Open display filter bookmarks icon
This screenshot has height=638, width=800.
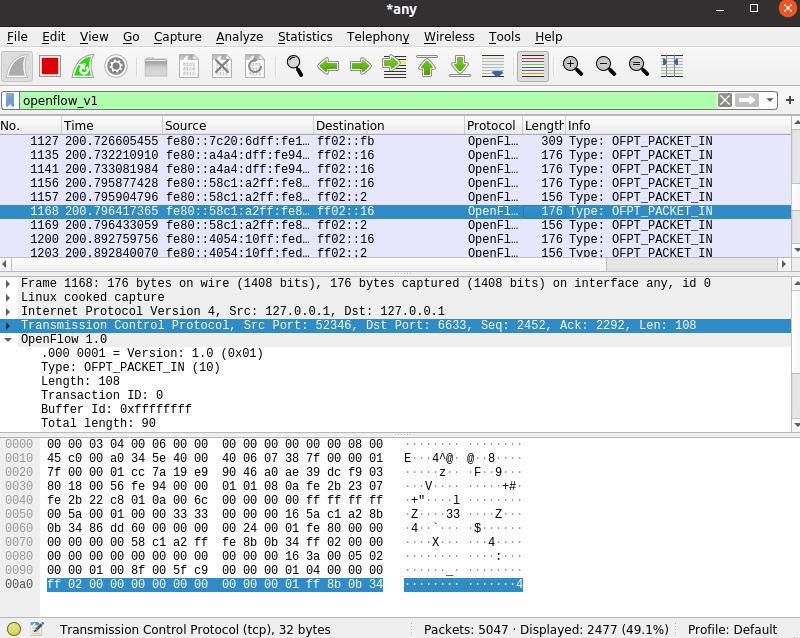(x=10, y=101)
